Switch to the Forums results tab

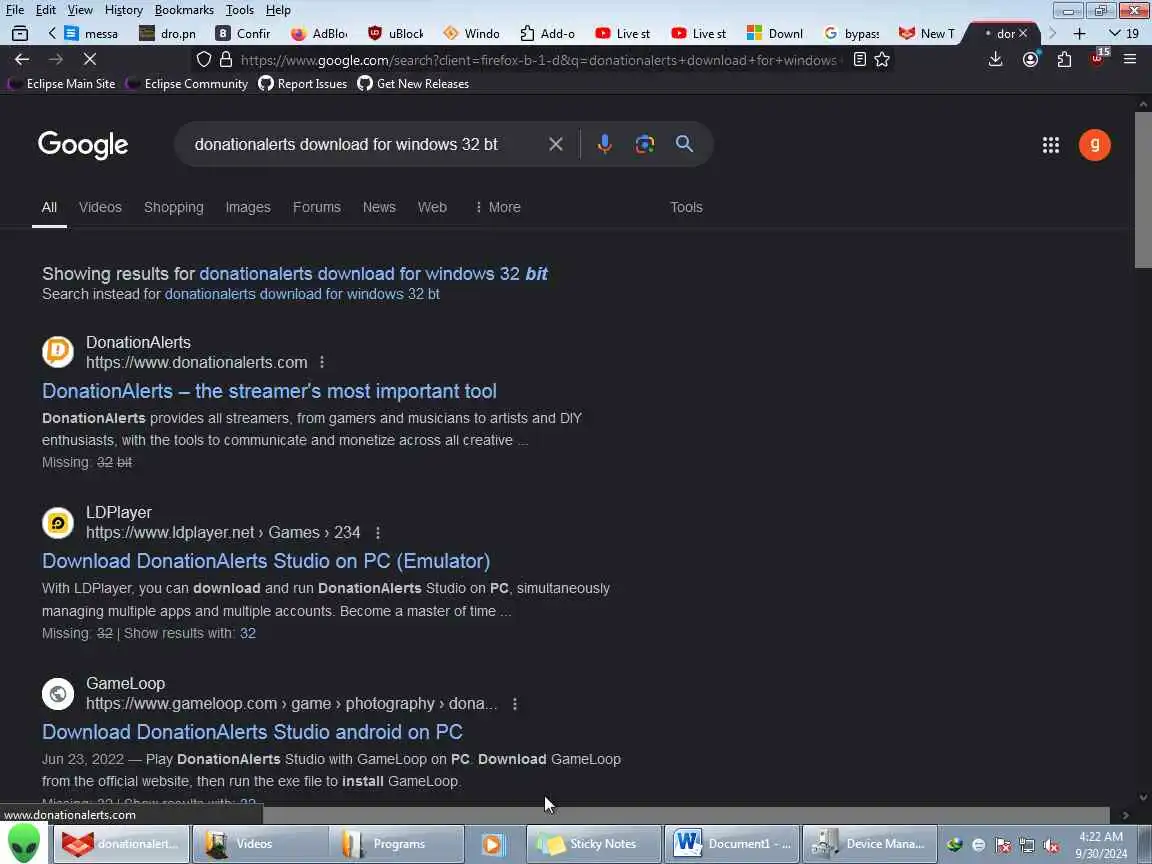coord(317,207)
